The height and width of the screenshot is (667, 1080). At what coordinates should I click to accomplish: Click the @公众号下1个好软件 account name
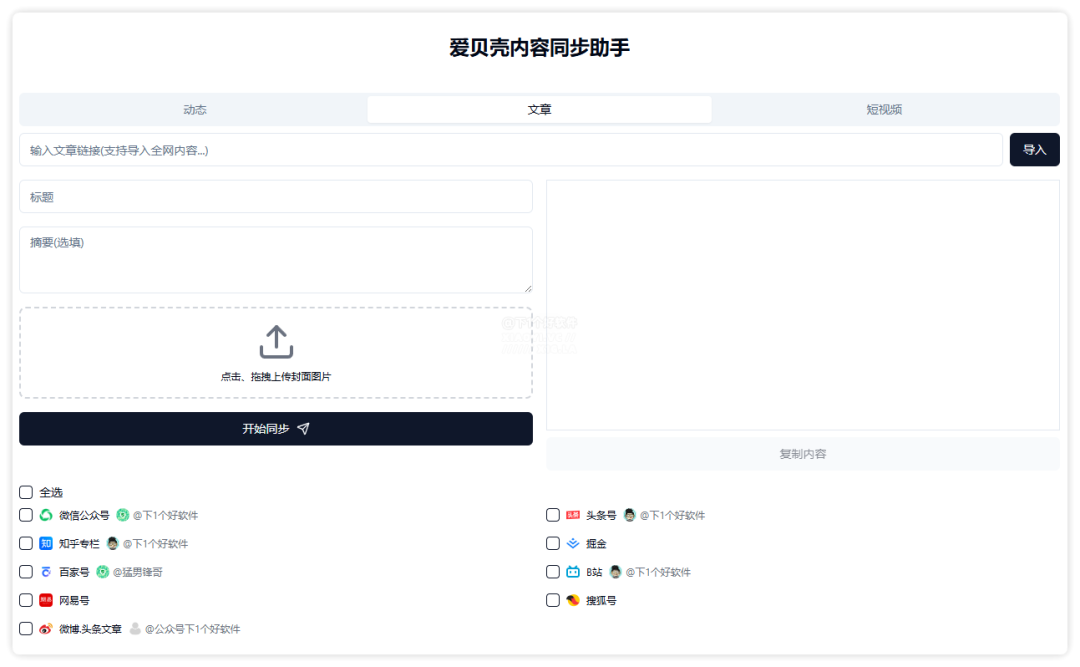click(193, 629)
